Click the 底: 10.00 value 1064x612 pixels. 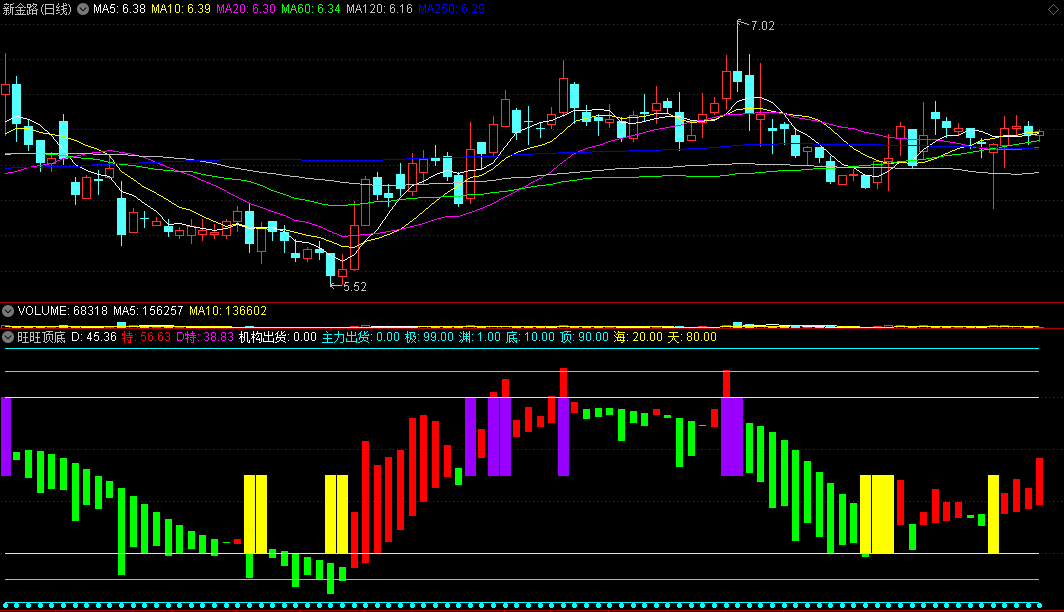tap(530, 337)
